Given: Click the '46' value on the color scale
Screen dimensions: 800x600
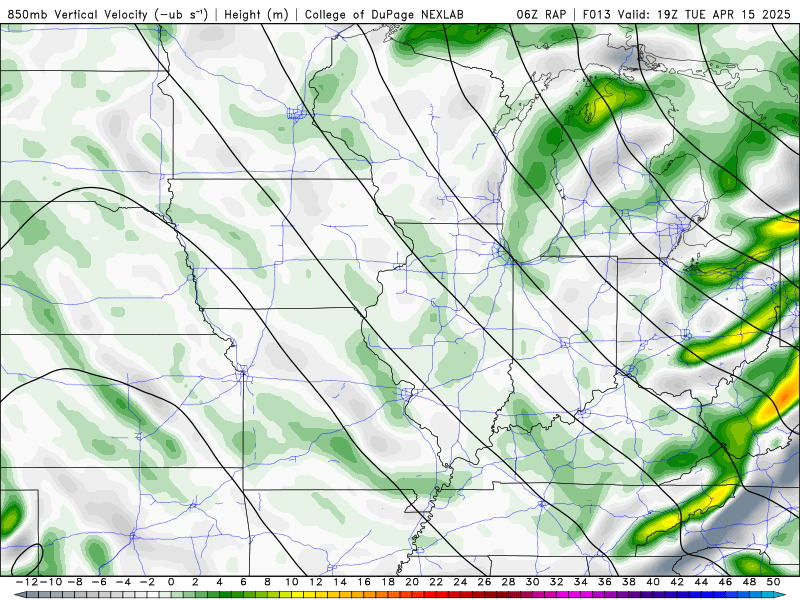Looking at the screenshot, I should 725,582.
